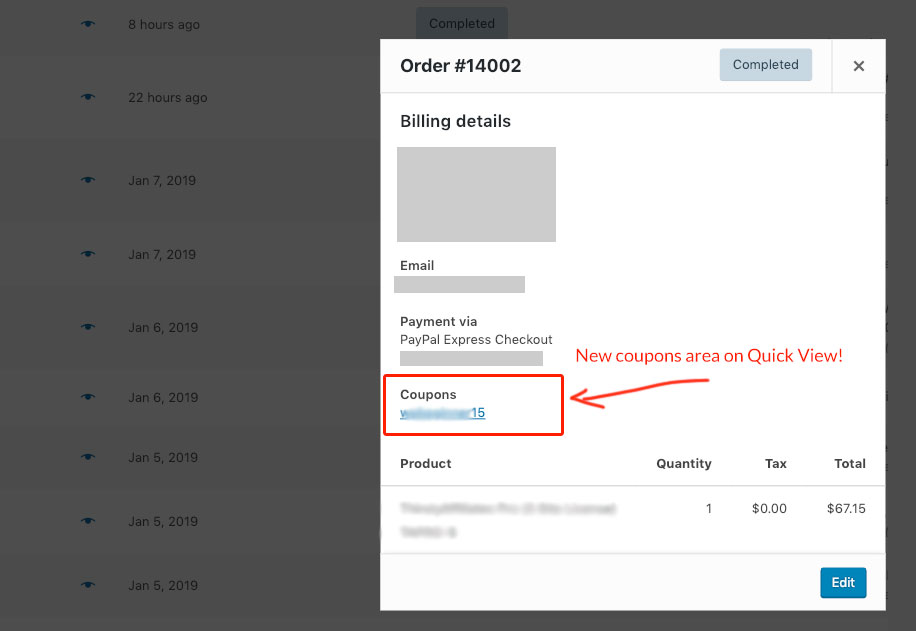916x631 pixels.
Task: Click the 8 hours ago date text
Action: click(164, 24)
